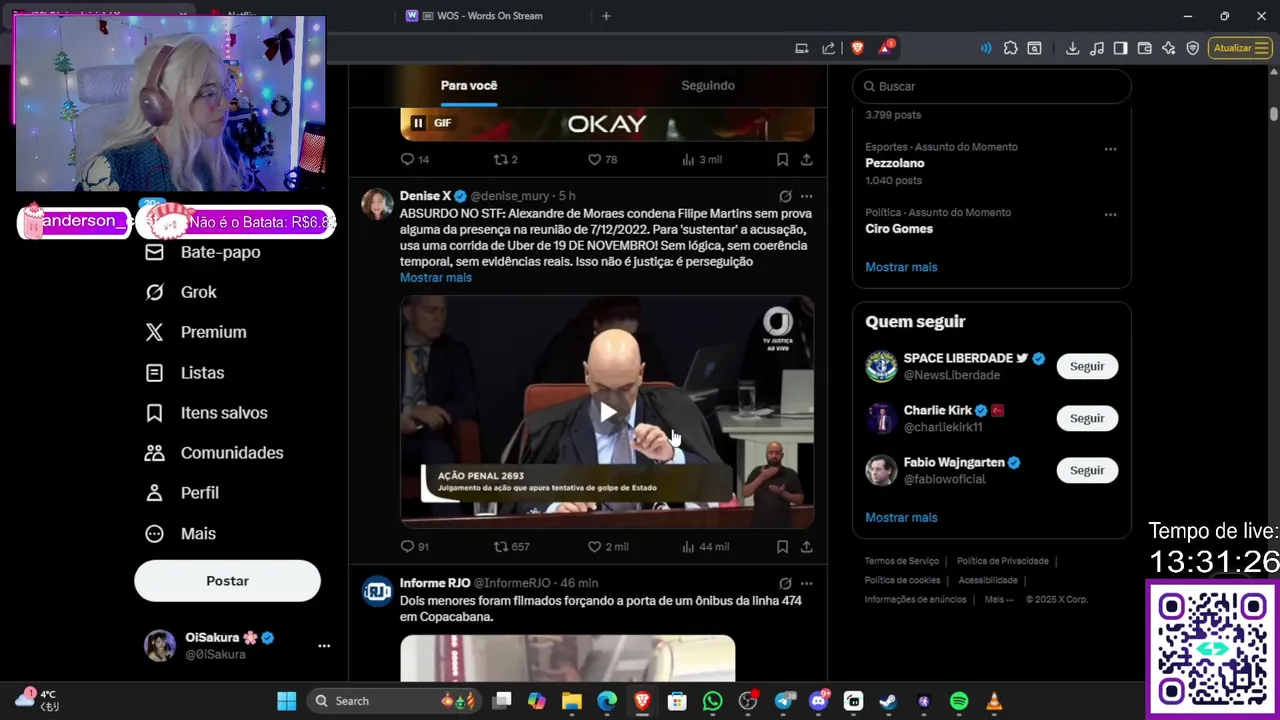Like Denise X post with 2 mil likes
The height and width of the screenshot is (720, 1280).
click(x=608, y=546)
